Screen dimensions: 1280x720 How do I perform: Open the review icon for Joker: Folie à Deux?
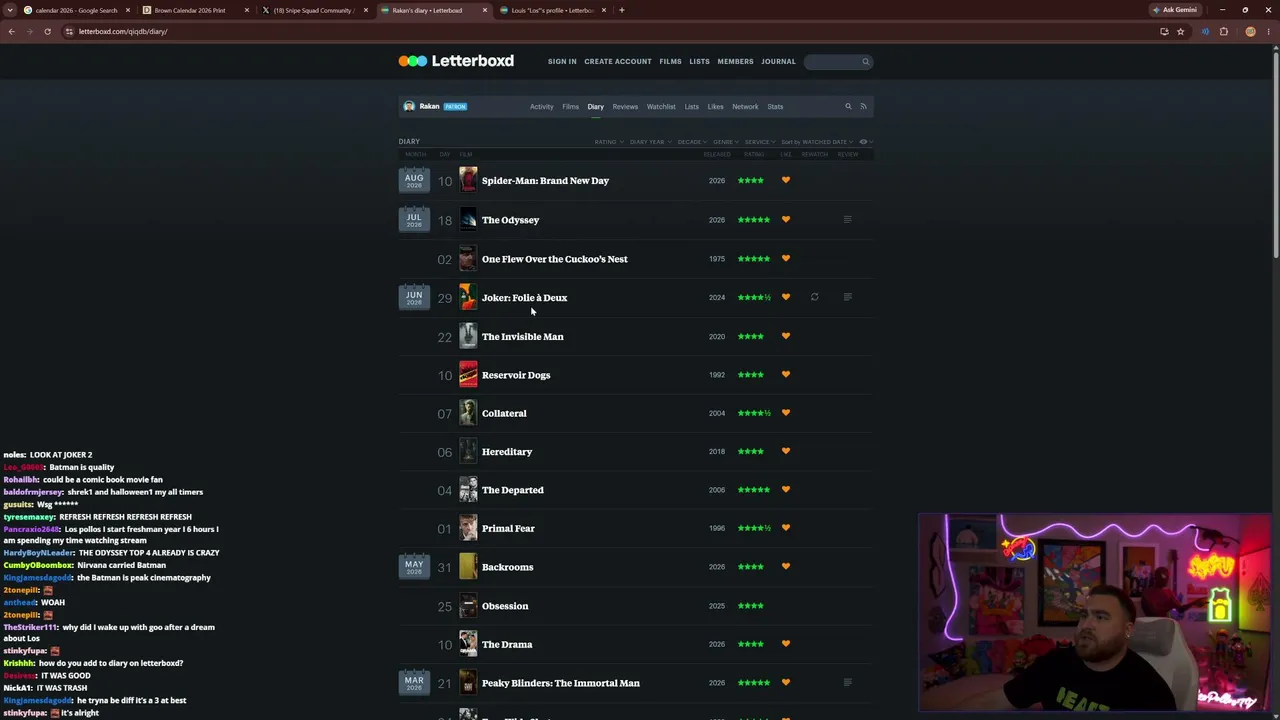(847, 297)
